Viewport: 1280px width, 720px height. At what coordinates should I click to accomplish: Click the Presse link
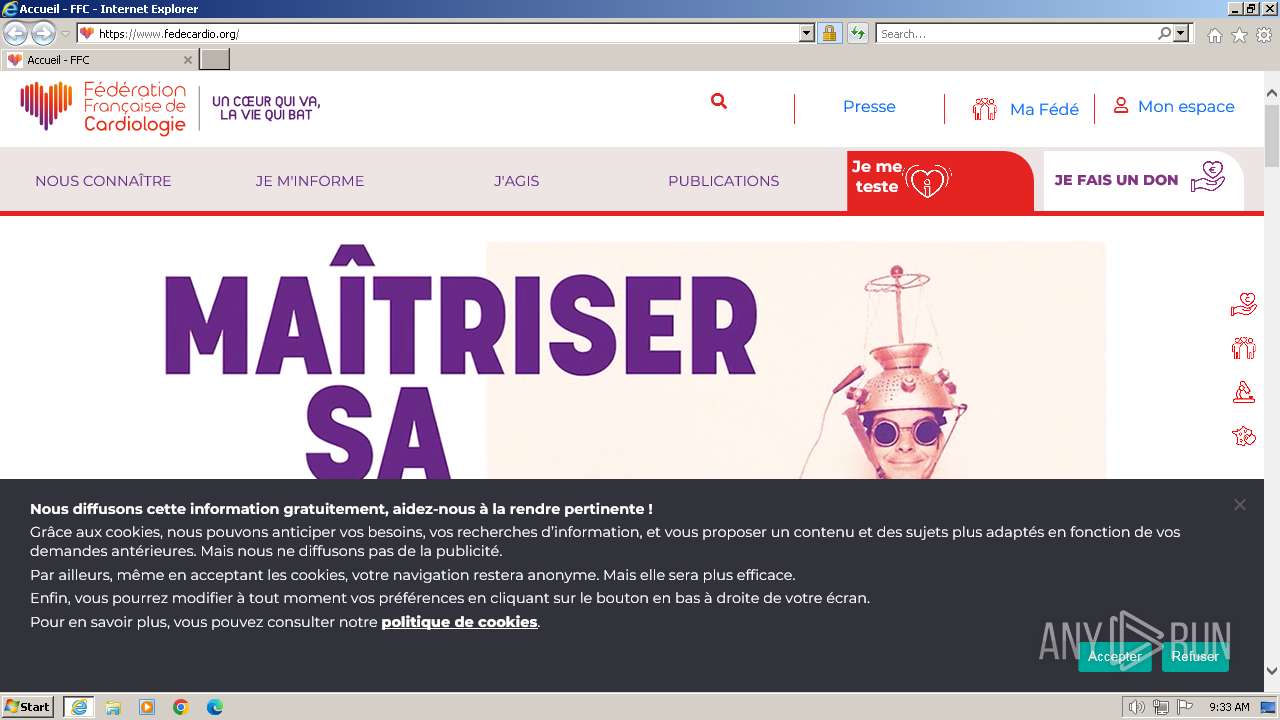pos(869,107)
